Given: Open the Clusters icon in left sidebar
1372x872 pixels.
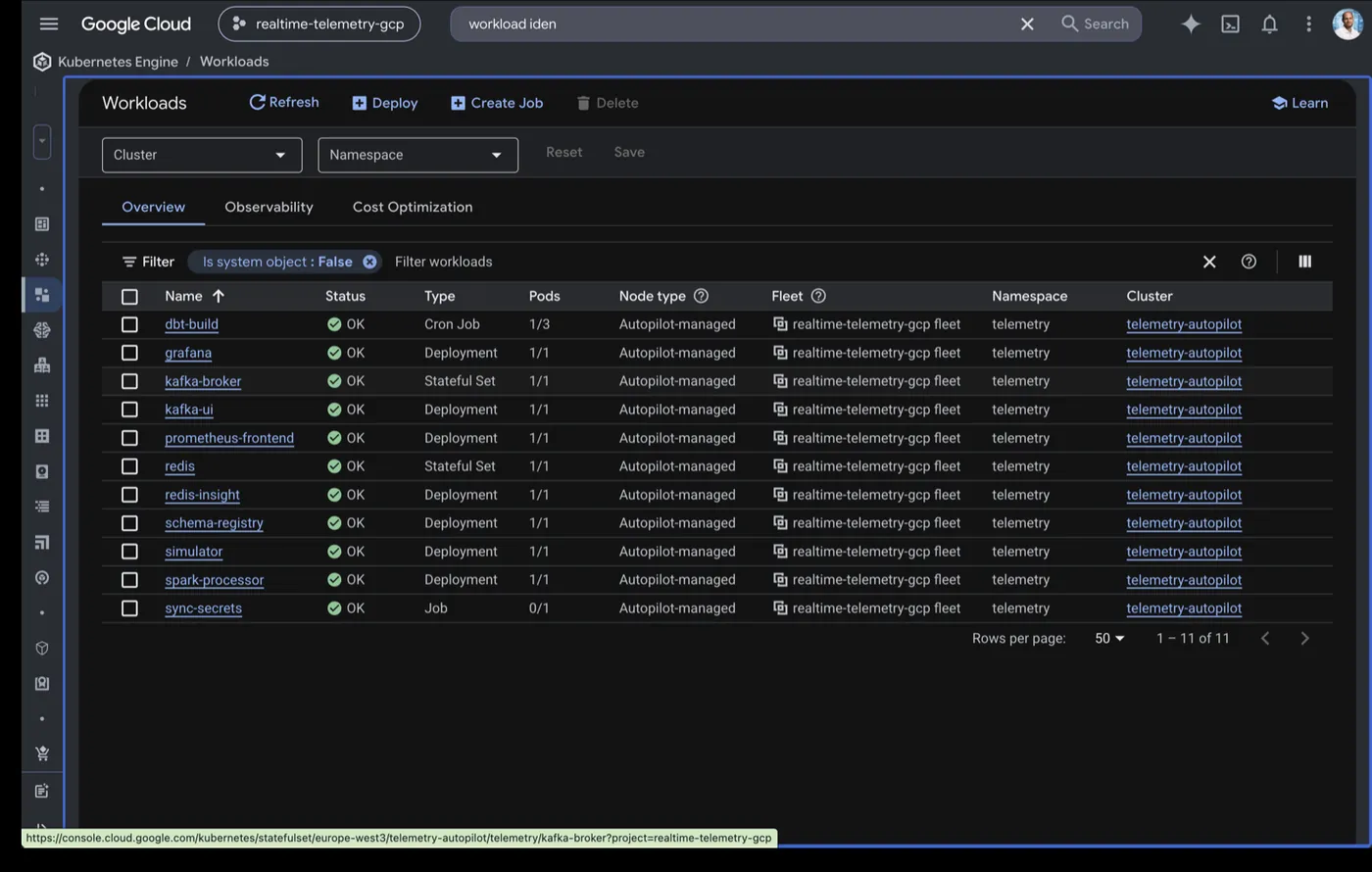Looking at the screenshot, I should [x=42, y=260].
